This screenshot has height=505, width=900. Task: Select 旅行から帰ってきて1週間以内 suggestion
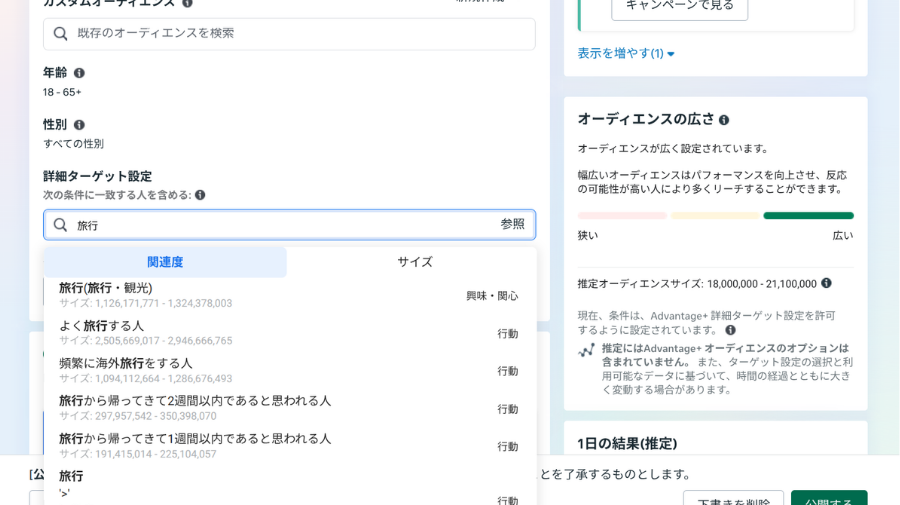tap(290, 446)
